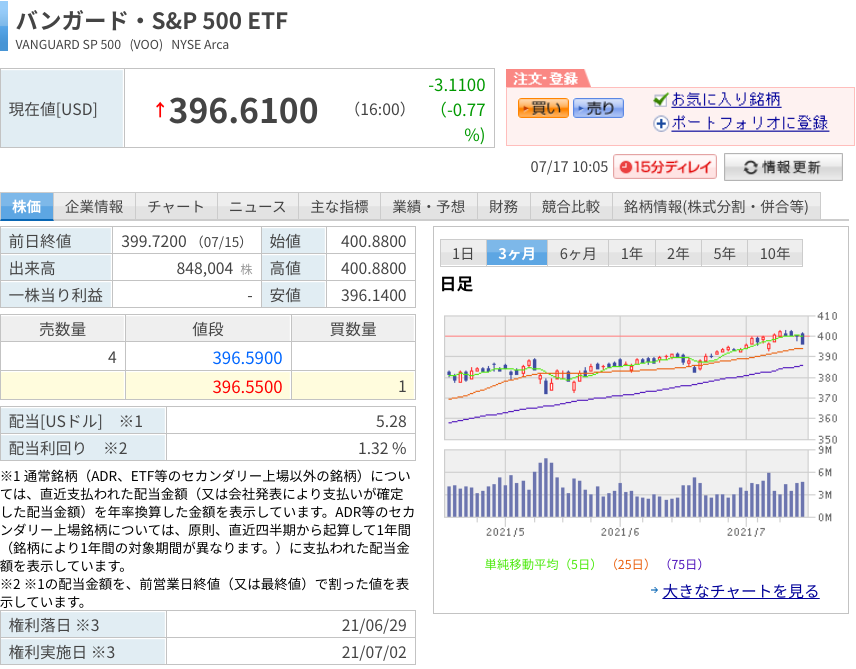
Task: Click ask price 396.5900
Action: click(x=247, y=358)
